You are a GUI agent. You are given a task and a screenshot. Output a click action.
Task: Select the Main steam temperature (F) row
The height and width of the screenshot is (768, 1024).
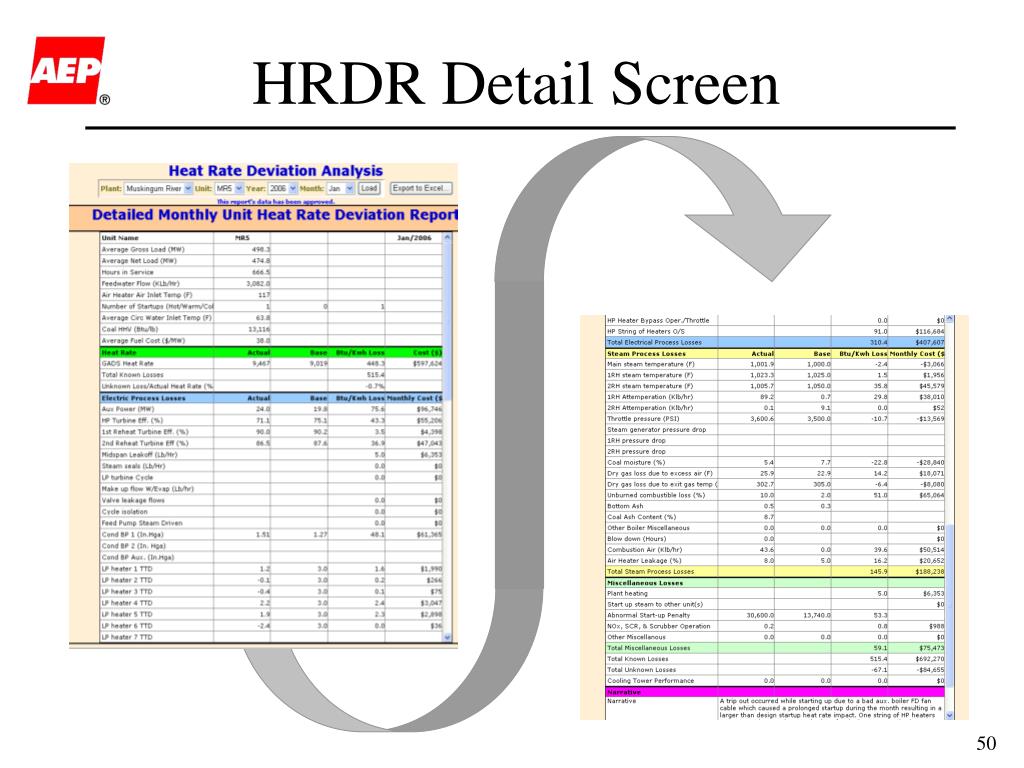click(775, 364)
